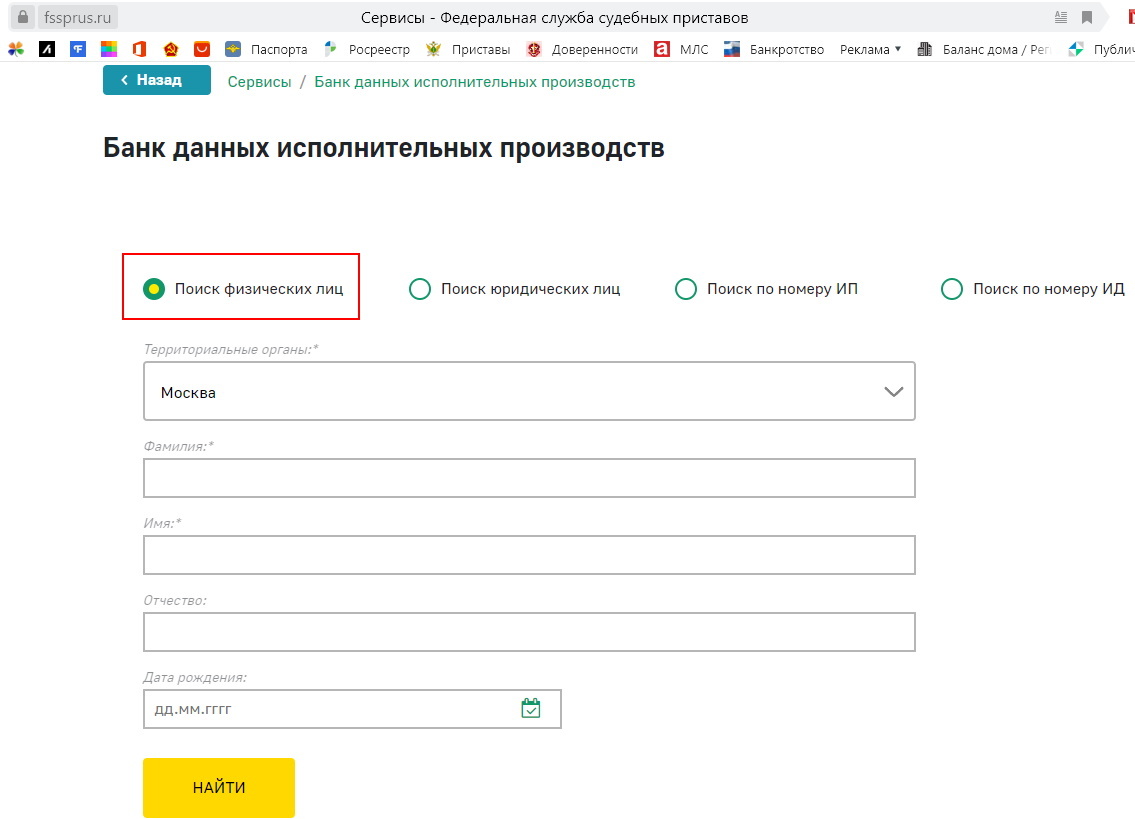Open the Доверенности bookmark
Viewport: 1135px width, 819px height.
[595, 48]
